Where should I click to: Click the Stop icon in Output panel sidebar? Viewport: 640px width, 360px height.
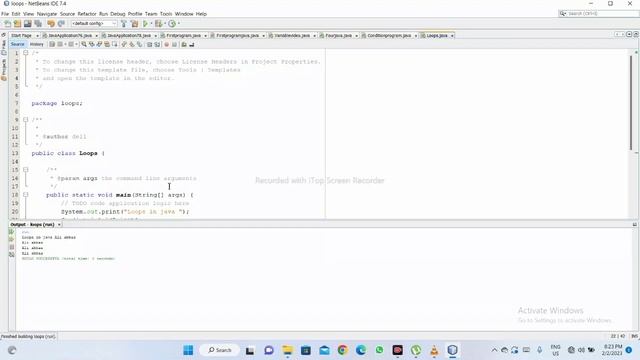(x=11, y=247)
